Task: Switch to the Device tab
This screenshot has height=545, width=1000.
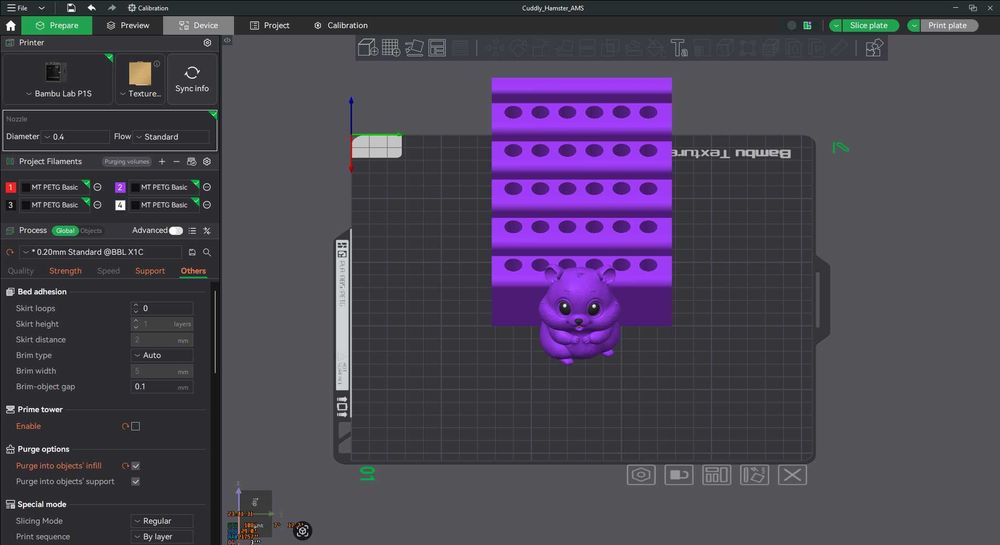Action: (198, 25)
